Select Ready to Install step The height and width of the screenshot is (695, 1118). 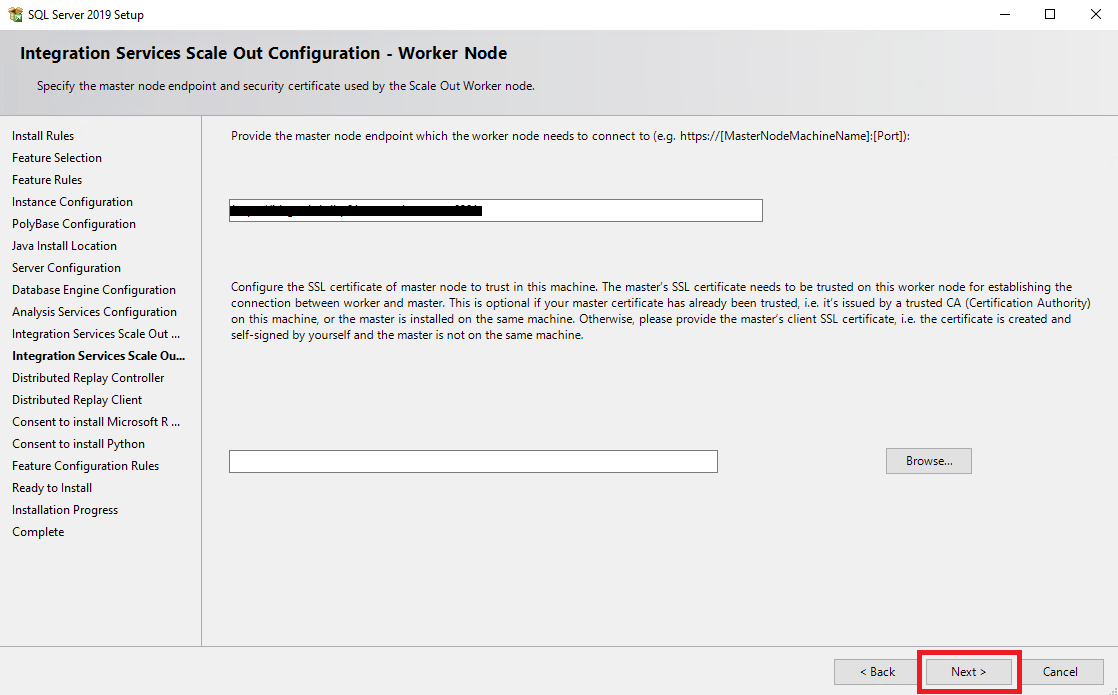(52, 488)
